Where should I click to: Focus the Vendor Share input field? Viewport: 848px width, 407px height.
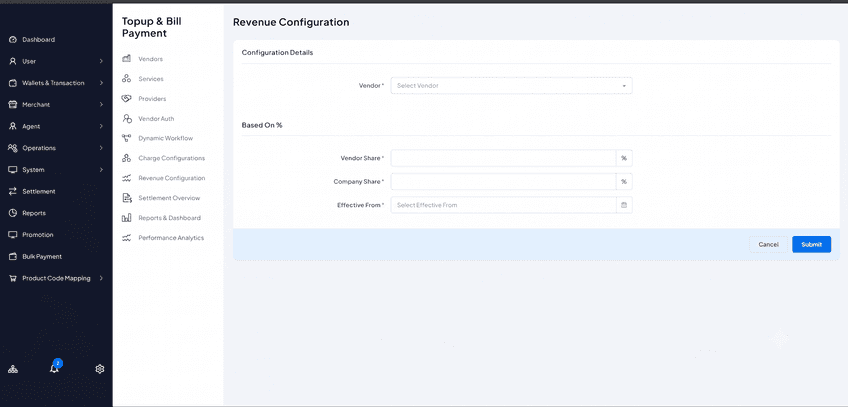(503, 158)
